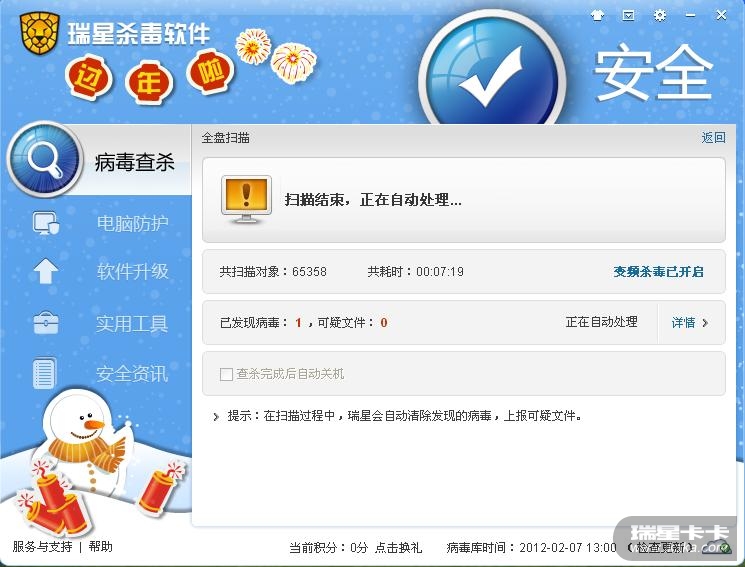Open skin changer shirt icon
This screenshot has width=745, height=567.
597,16
